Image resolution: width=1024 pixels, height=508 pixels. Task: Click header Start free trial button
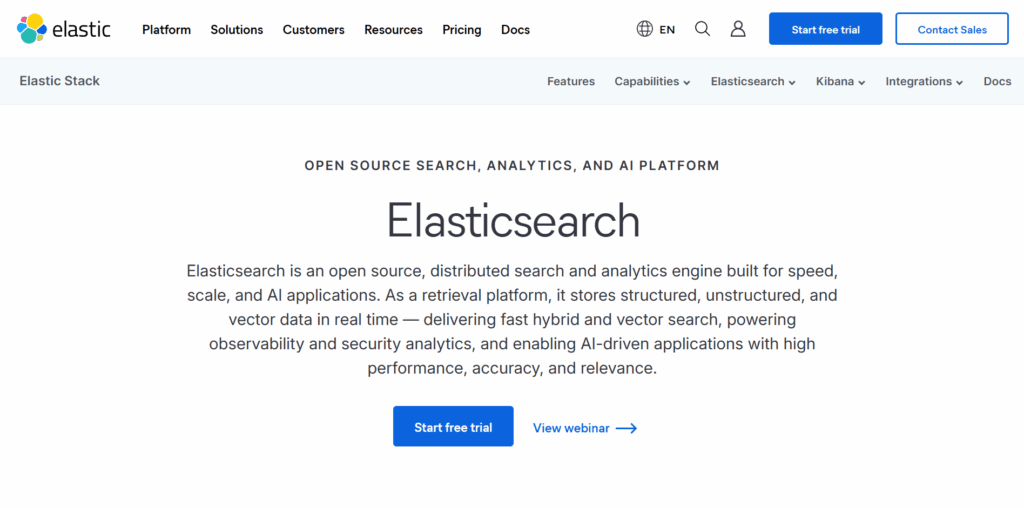(825, 29)
